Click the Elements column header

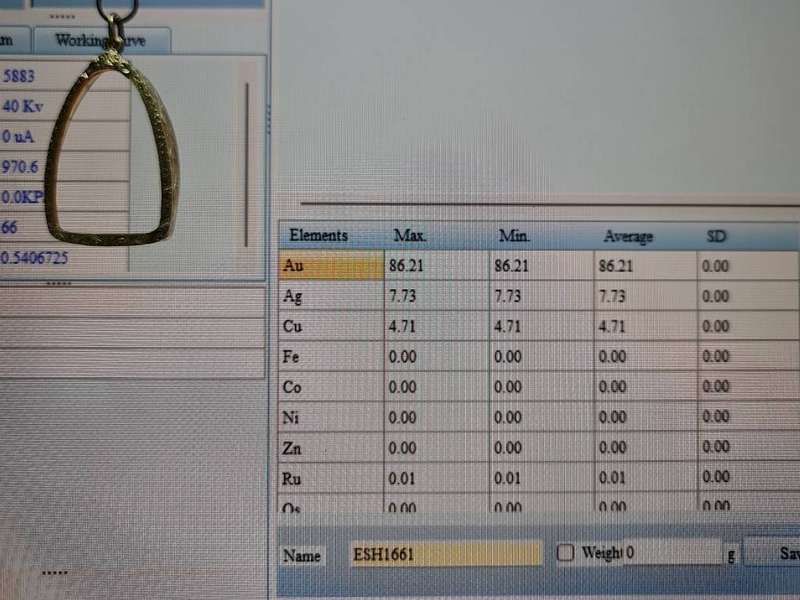(319, 236)
